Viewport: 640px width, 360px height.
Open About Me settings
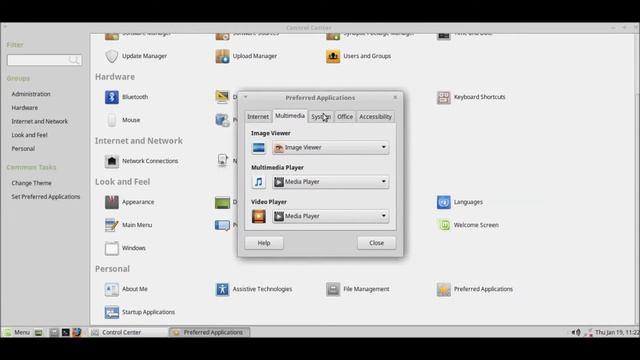click(126, 289)
